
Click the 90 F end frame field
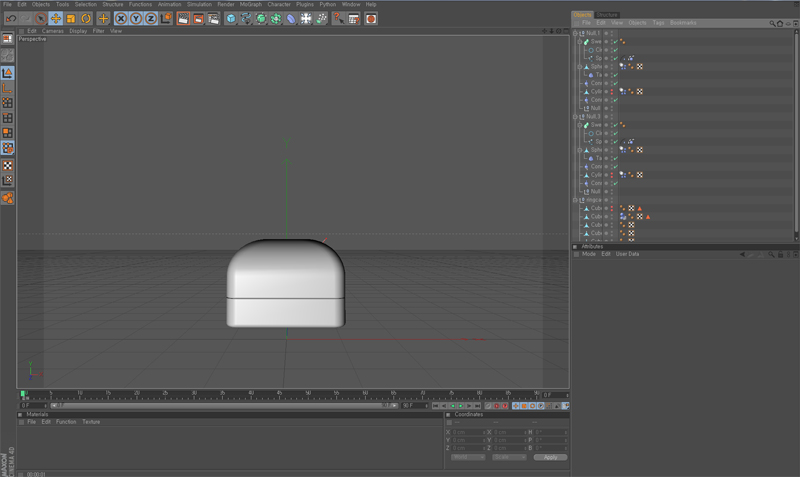414,406
